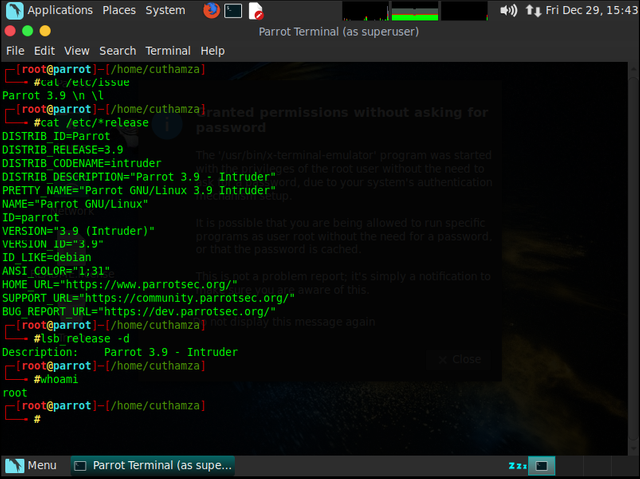Click the PRETTY_NAME output line
The height and width of the screenshot is (479, 640).
click(139, 191)
